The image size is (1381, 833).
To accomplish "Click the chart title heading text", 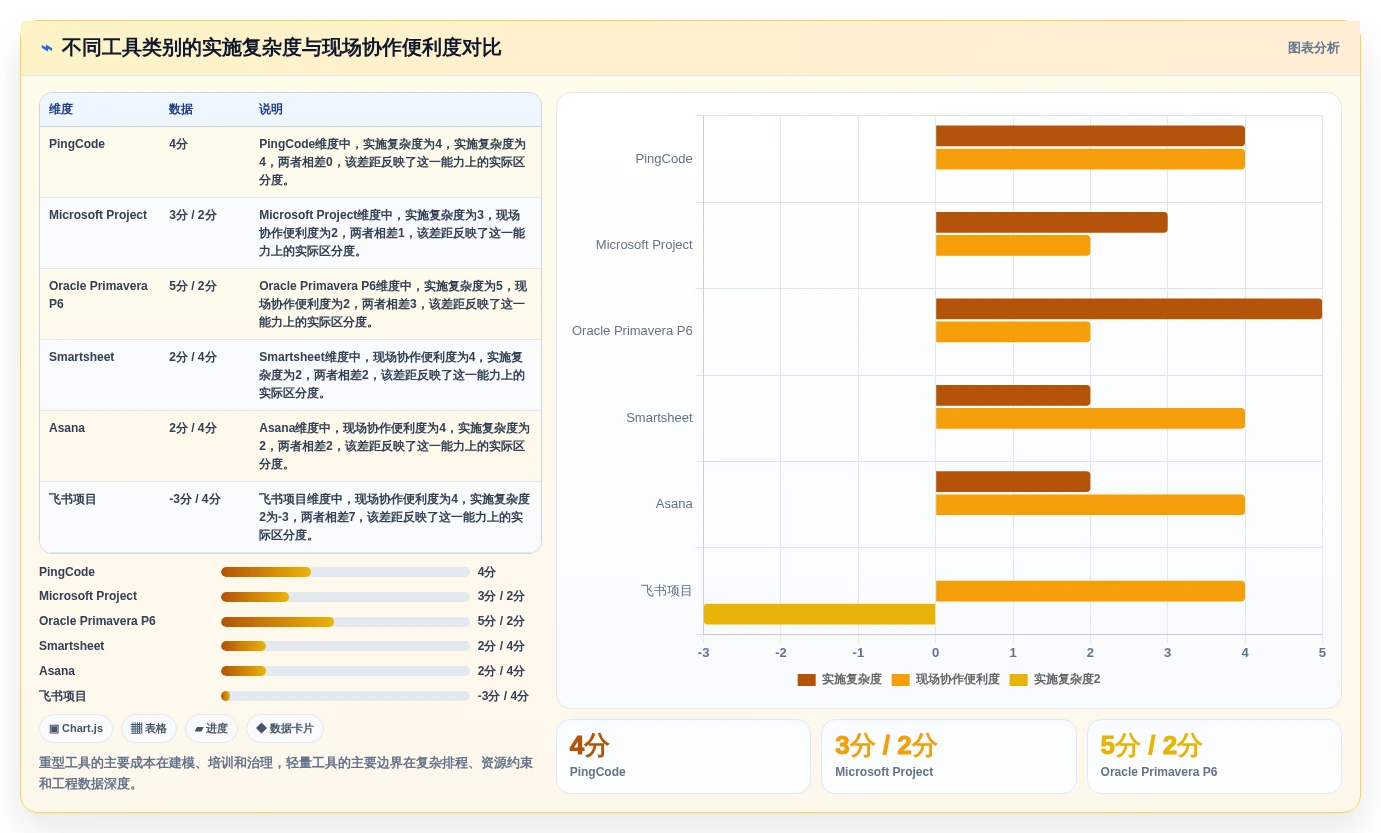I will tap(281, 48).
